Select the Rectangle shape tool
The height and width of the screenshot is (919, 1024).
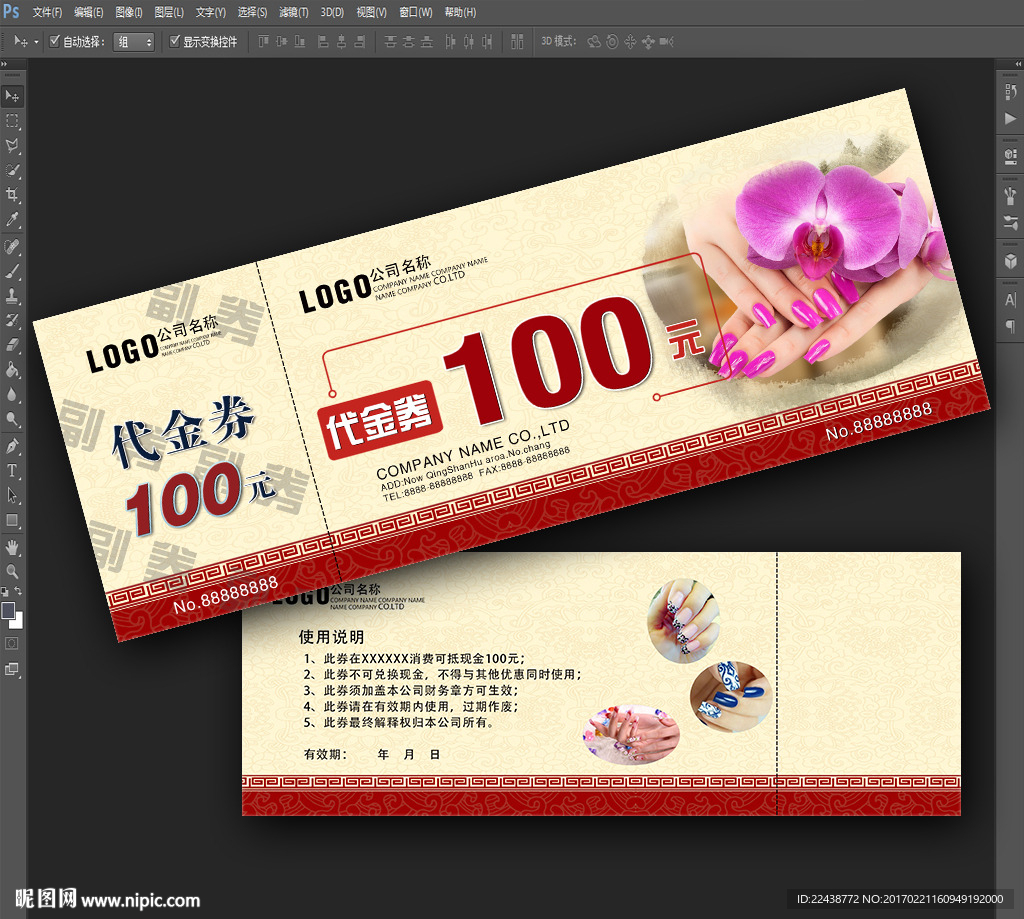pyautogui.click(x=12, y=521)
